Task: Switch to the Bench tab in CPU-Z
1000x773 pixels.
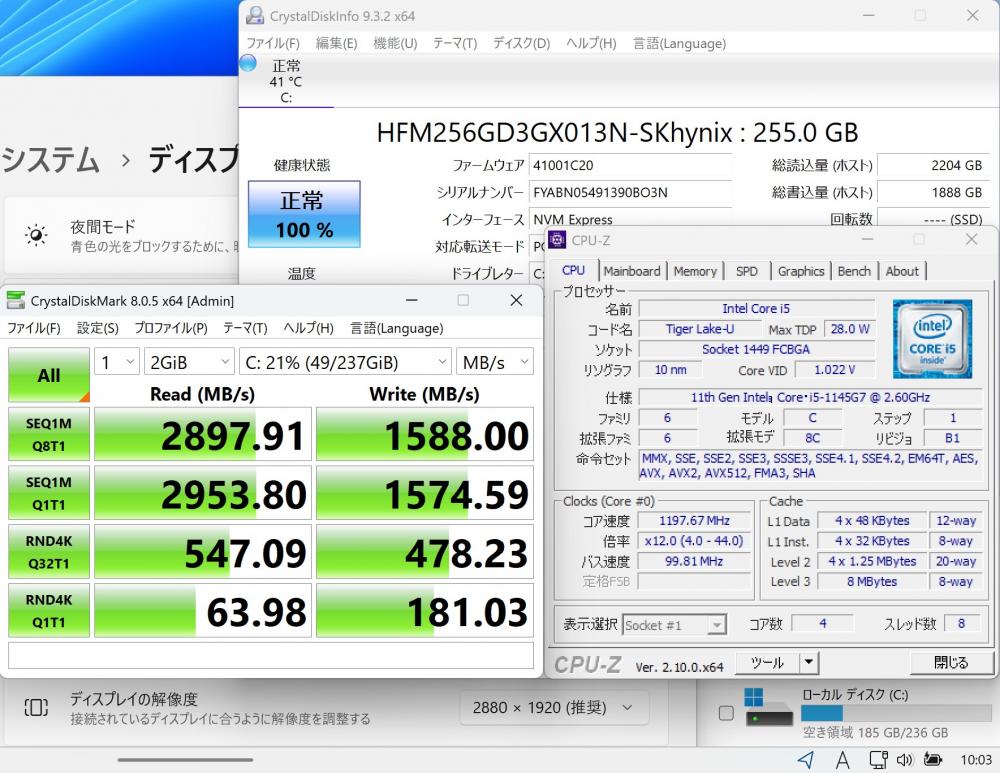Action: click(x=854, y=271)
